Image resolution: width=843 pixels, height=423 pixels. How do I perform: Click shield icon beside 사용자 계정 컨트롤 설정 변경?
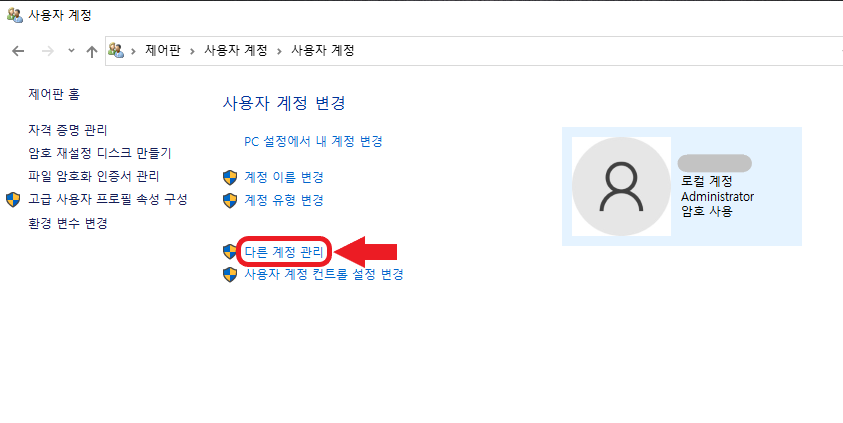[230, 275]
